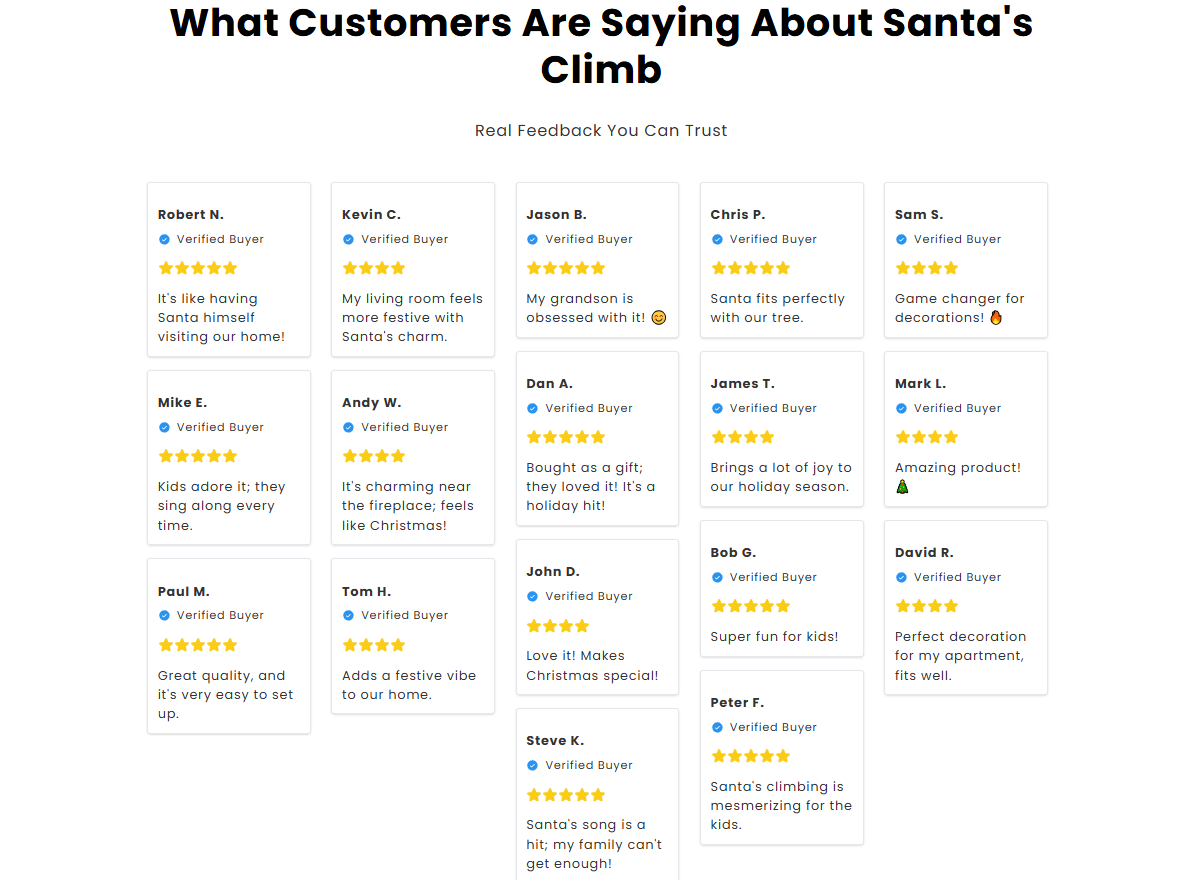Click Mike E.'s five-star rating
The width and height of the screenshot is (1200, 880).
[x=197, y=456]
